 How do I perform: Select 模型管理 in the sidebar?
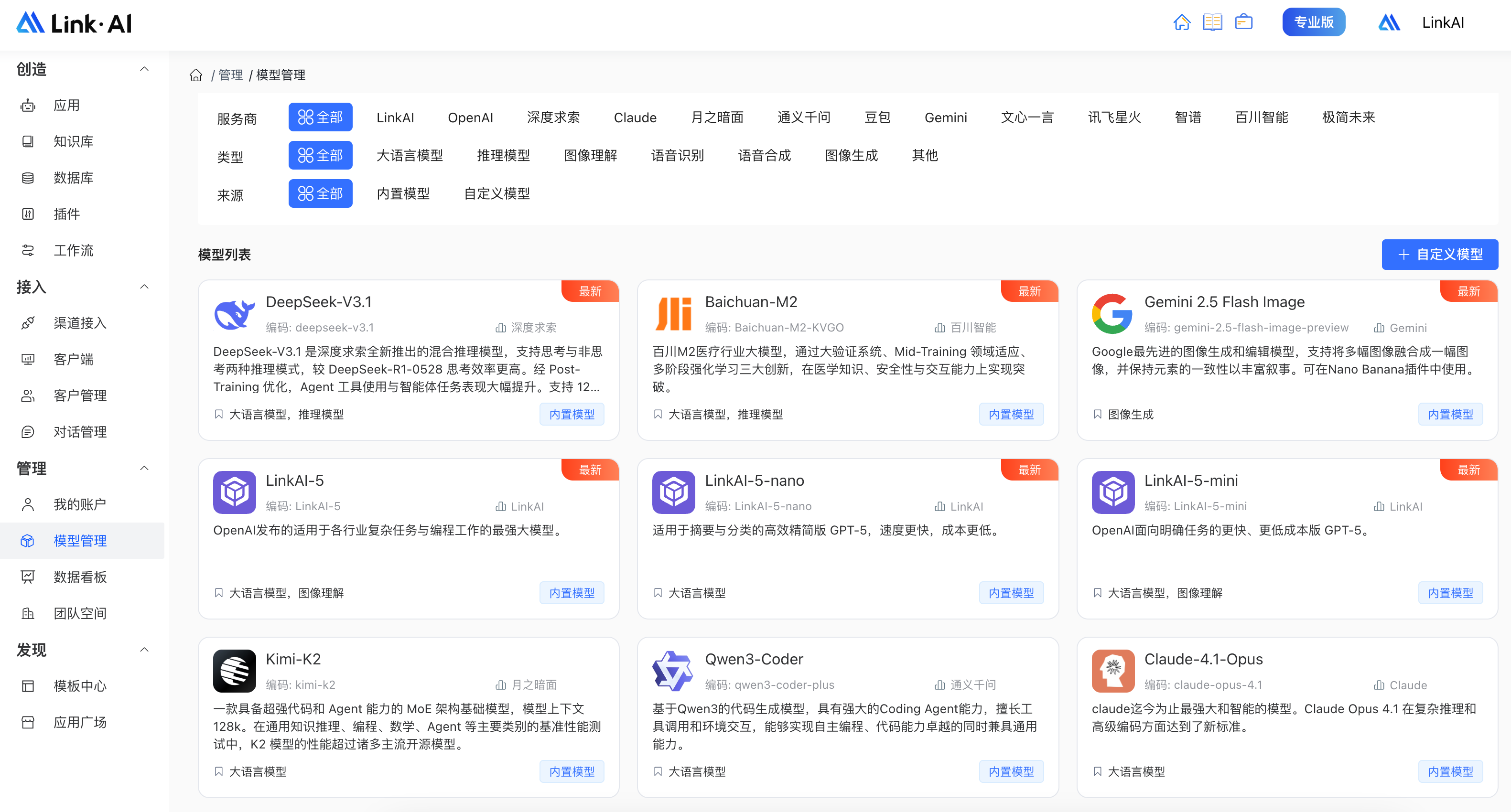coord(82,541)
